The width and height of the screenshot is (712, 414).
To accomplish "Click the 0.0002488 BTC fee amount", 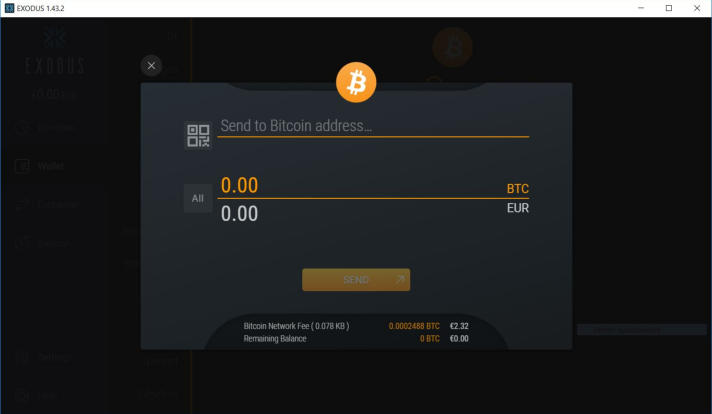I will pos(414,326).
